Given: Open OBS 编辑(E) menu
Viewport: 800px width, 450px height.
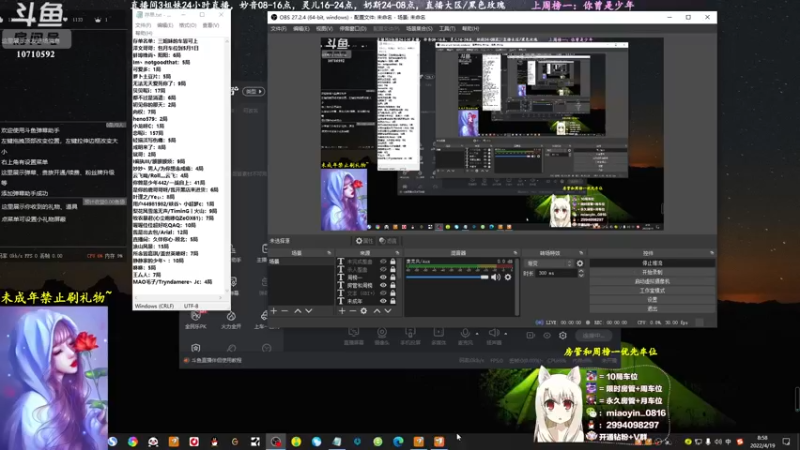Looking at the screenshot, I should (x=302, y=29).
